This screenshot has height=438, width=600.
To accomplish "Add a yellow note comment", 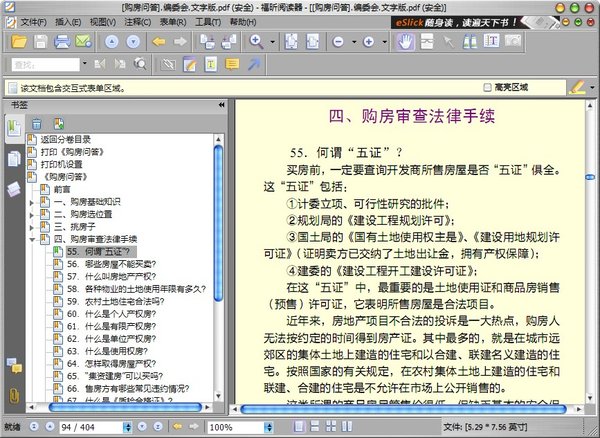I will point(232,64).
